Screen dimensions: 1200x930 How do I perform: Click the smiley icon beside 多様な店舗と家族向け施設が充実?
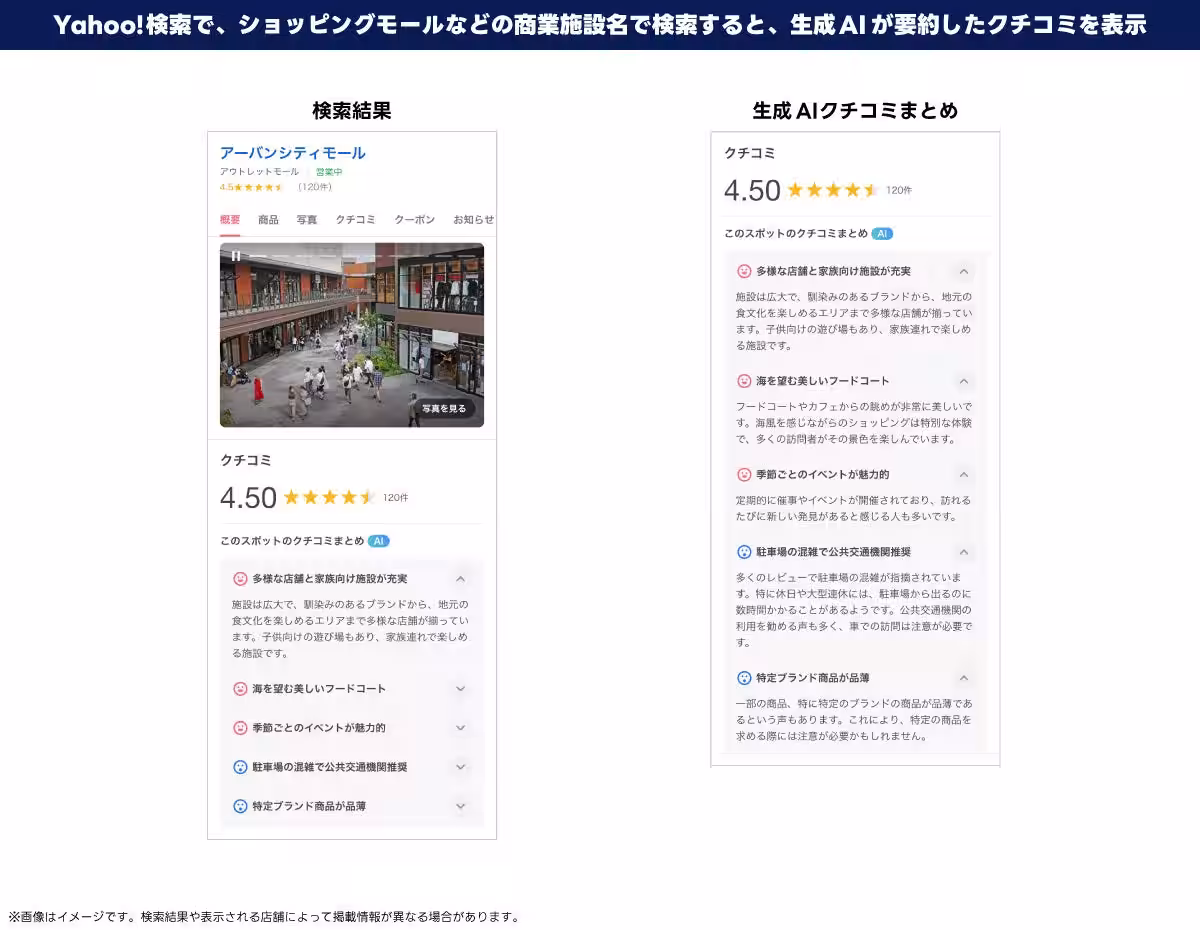[x=743, y=269]
